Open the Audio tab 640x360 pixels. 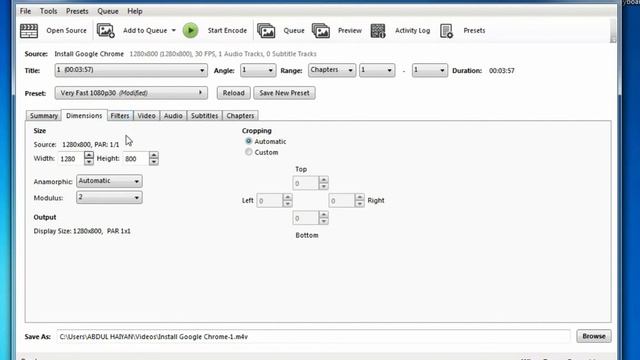click(x=173, y=116)
